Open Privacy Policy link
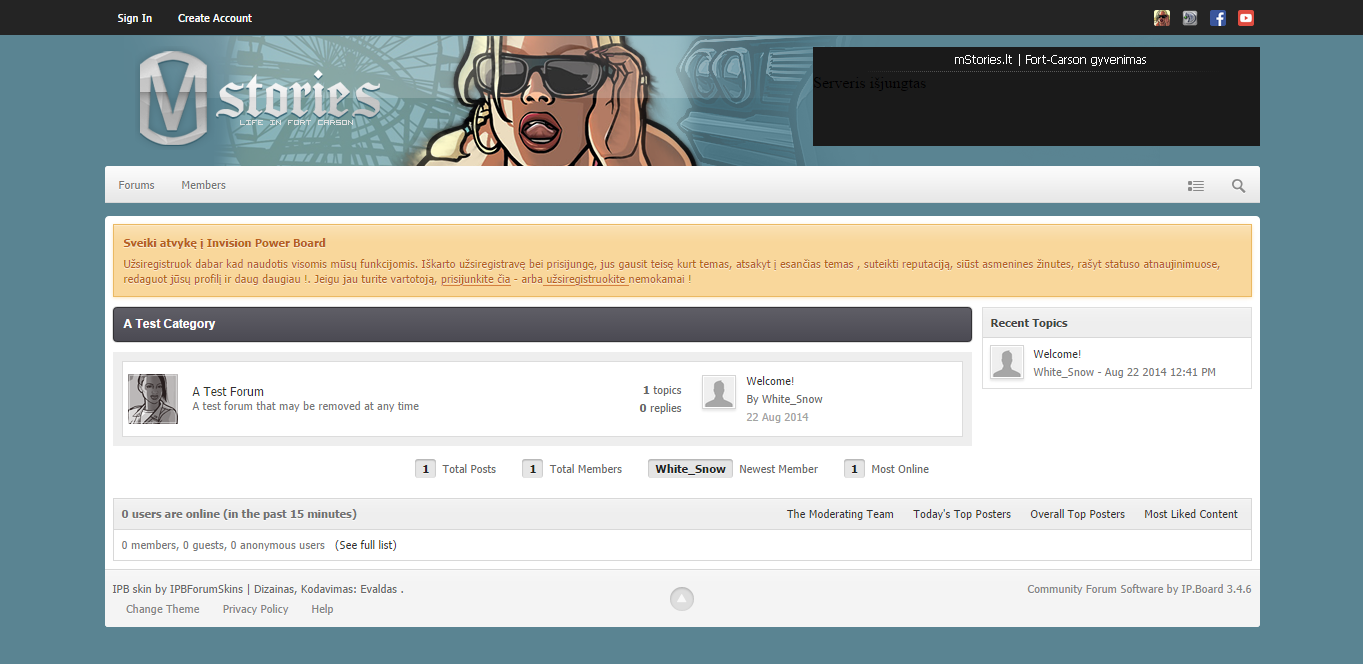1363x664 pixels. point(255,609)
